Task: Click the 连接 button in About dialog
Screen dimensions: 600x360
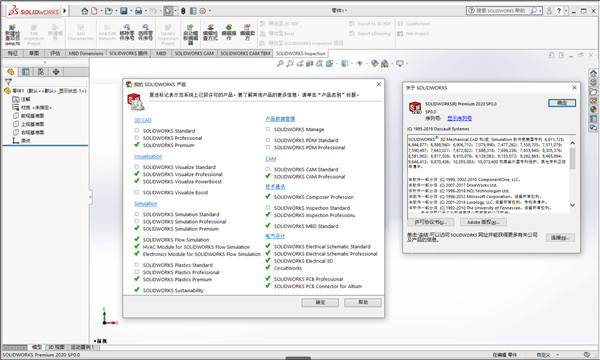Action: (560, 238)
